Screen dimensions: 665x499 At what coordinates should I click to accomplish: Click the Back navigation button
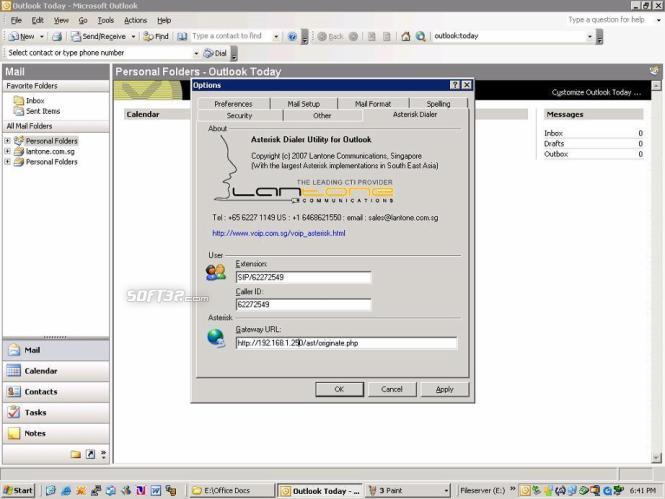(330, 36)
